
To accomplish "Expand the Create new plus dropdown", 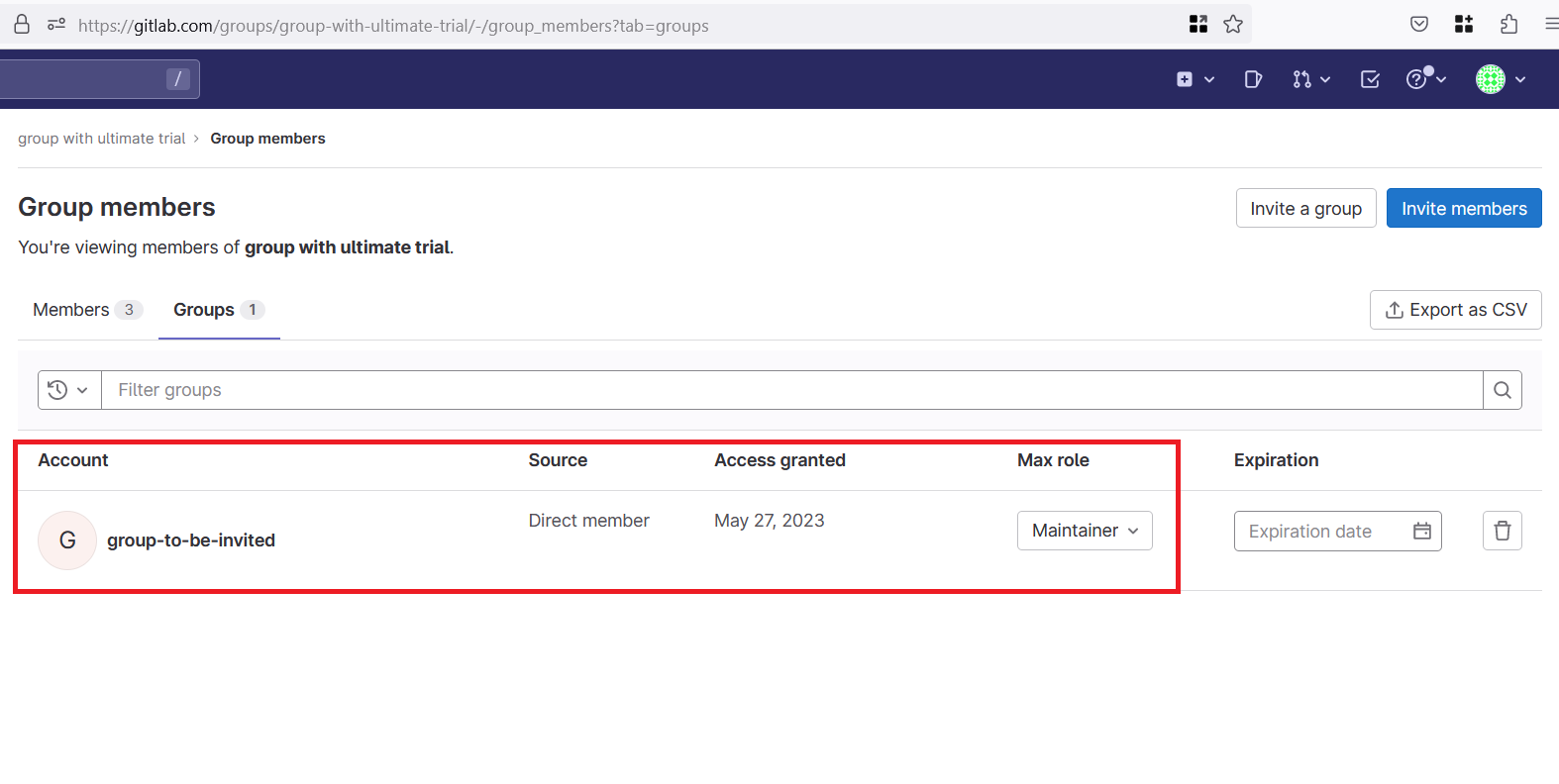I will click(1195, 79).
